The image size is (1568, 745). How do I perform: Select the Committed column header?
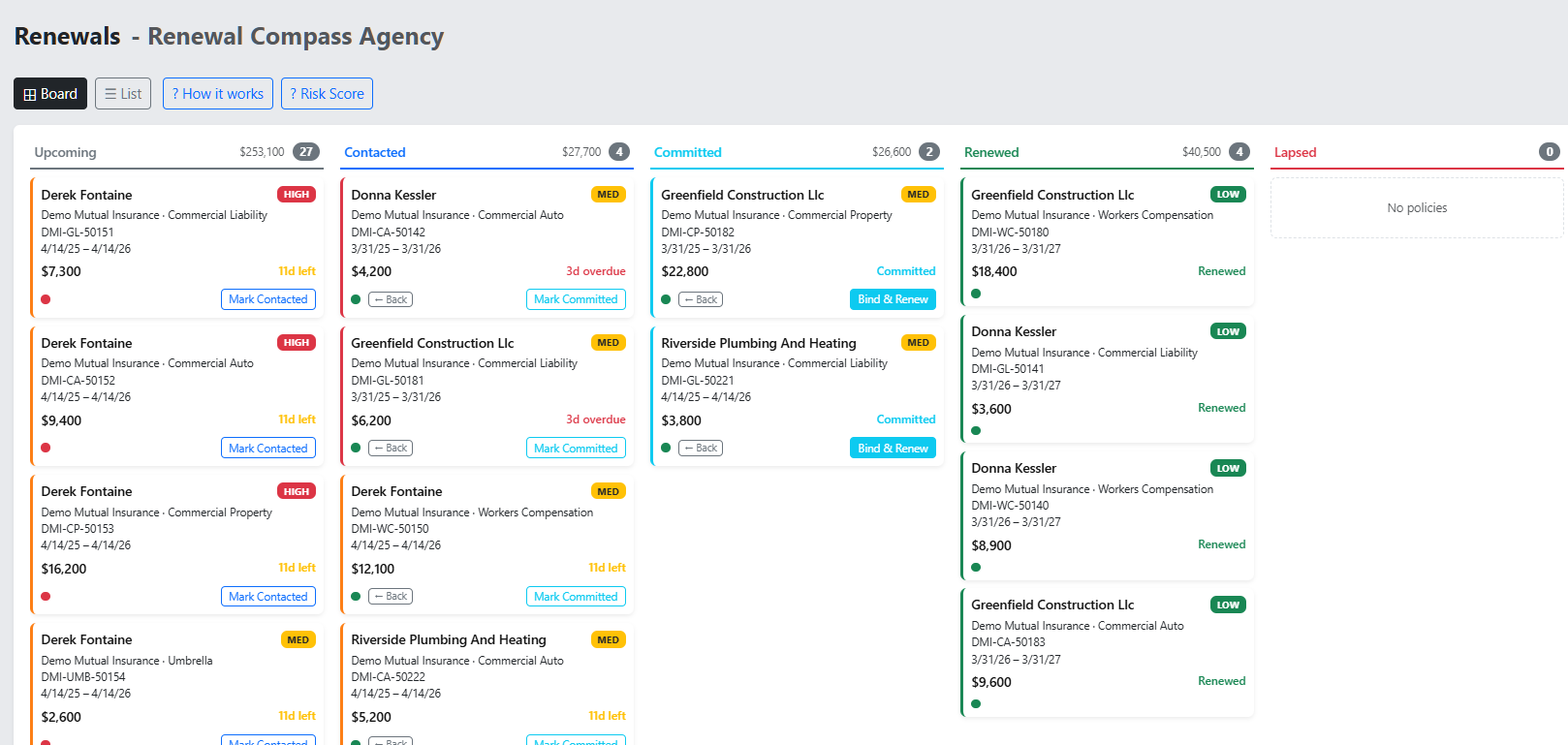click(688, 152)
